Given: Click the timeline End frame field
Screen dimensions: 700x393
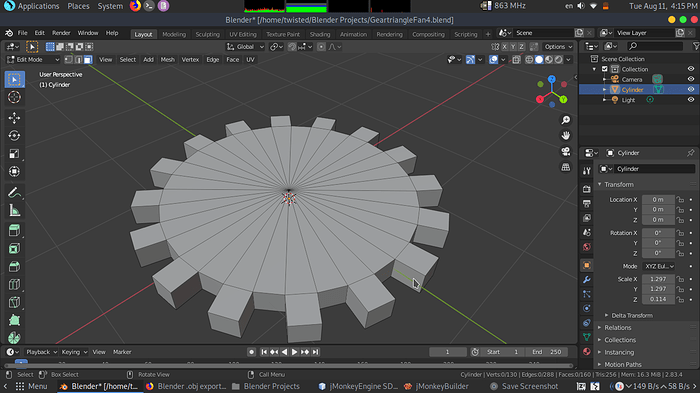Looking at the screenshot, I should pos(547,352).
